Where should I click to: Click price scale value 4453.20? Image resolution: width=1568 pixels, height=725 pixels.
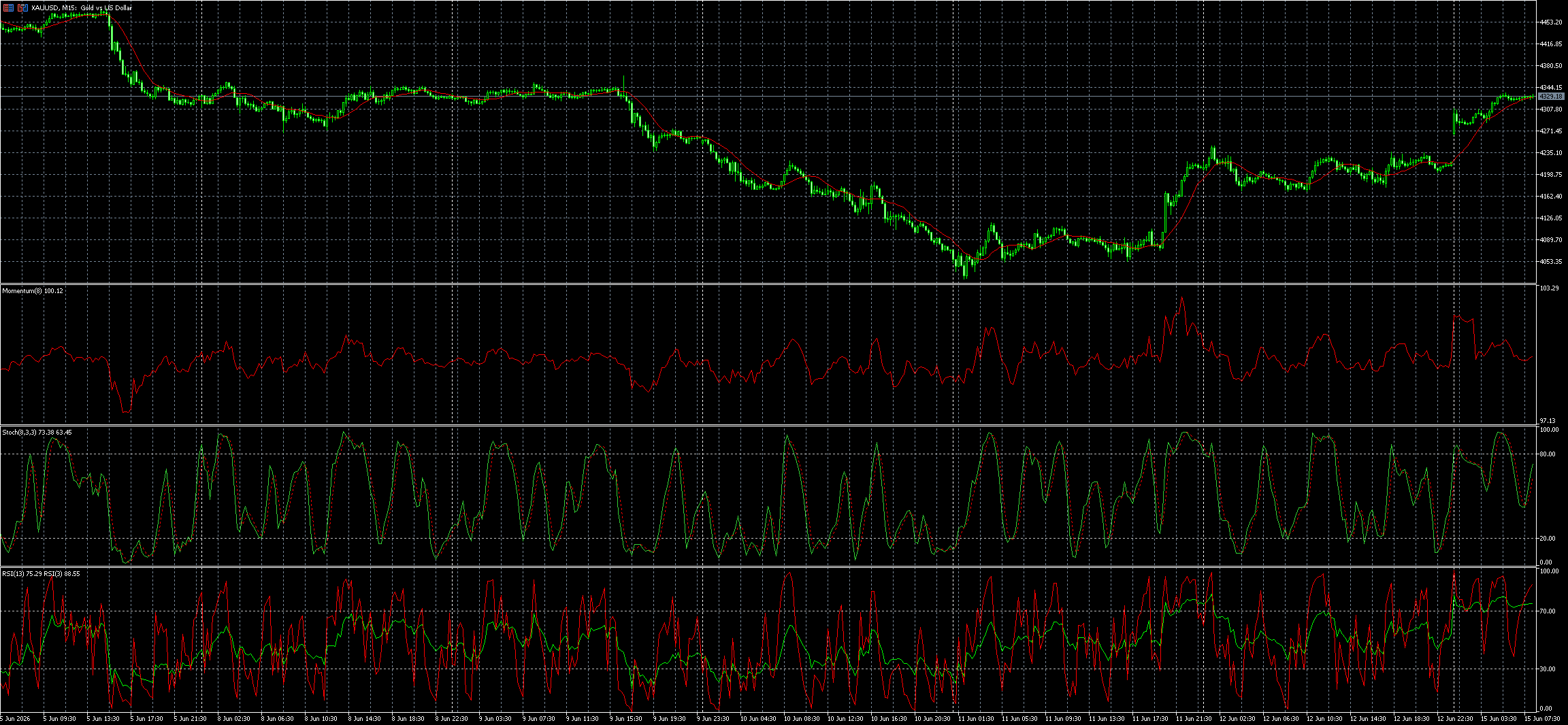point(1550,22)
